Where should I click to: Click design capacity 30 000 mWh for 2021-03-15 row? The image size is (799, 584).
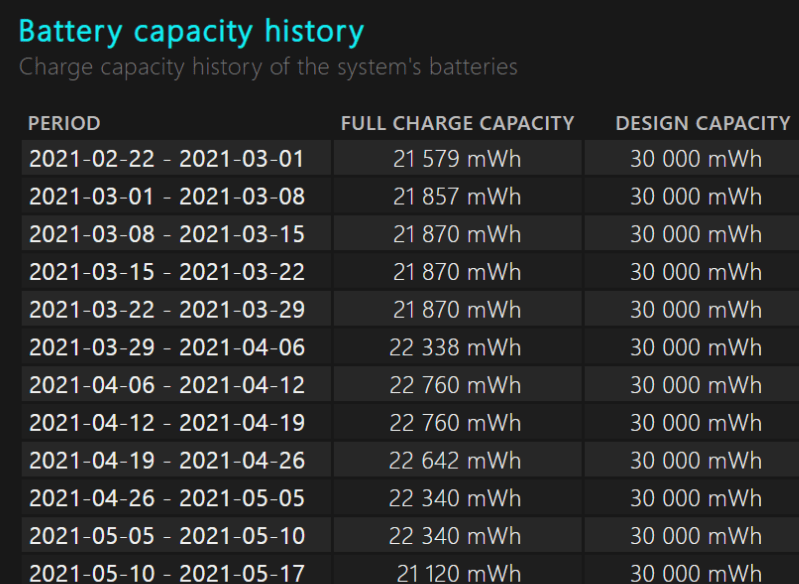click(x=696, y=272)
